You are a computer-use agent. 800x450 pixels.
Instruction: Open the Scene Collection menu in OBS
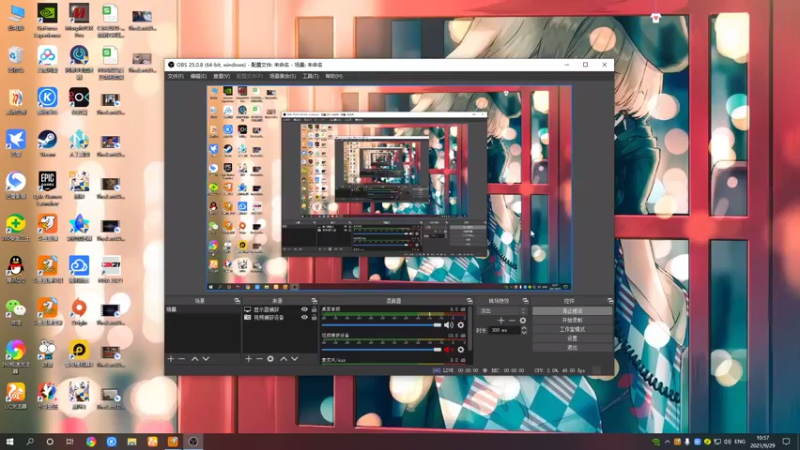tap(283, 76)
